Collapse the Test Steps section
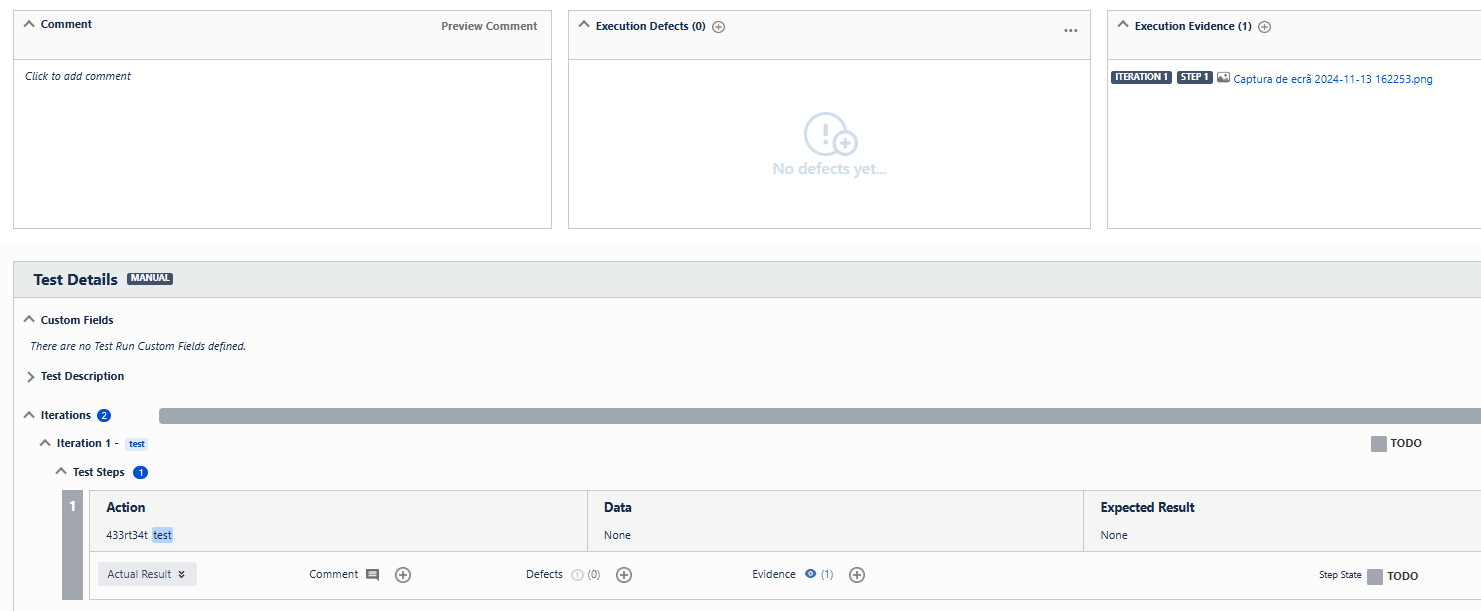The image size is (1481, 611). click(61, 472)
